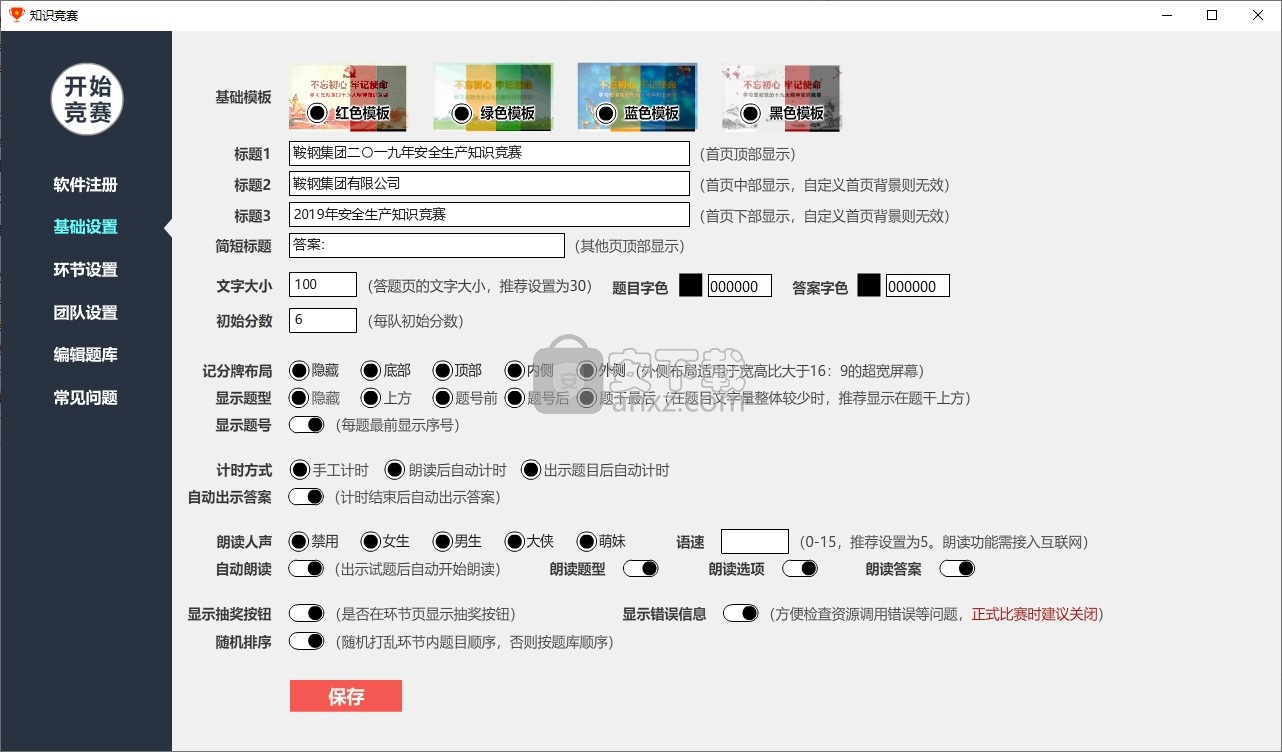
Task: Choose 出示题目后自动计时 timing mode
Action: 529,470
